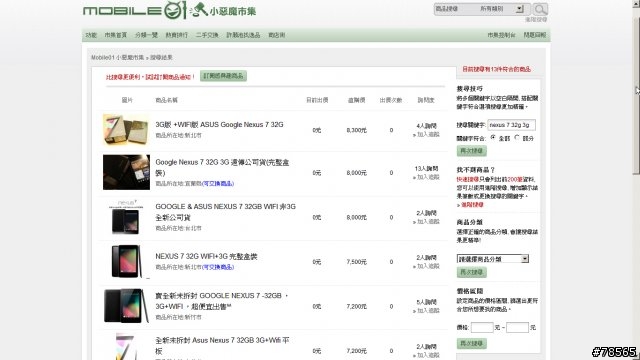This screenshot has width=640, height=360.
Task: Click the 小惡魔市集 gavel logo
Action: tap(223, 10)
